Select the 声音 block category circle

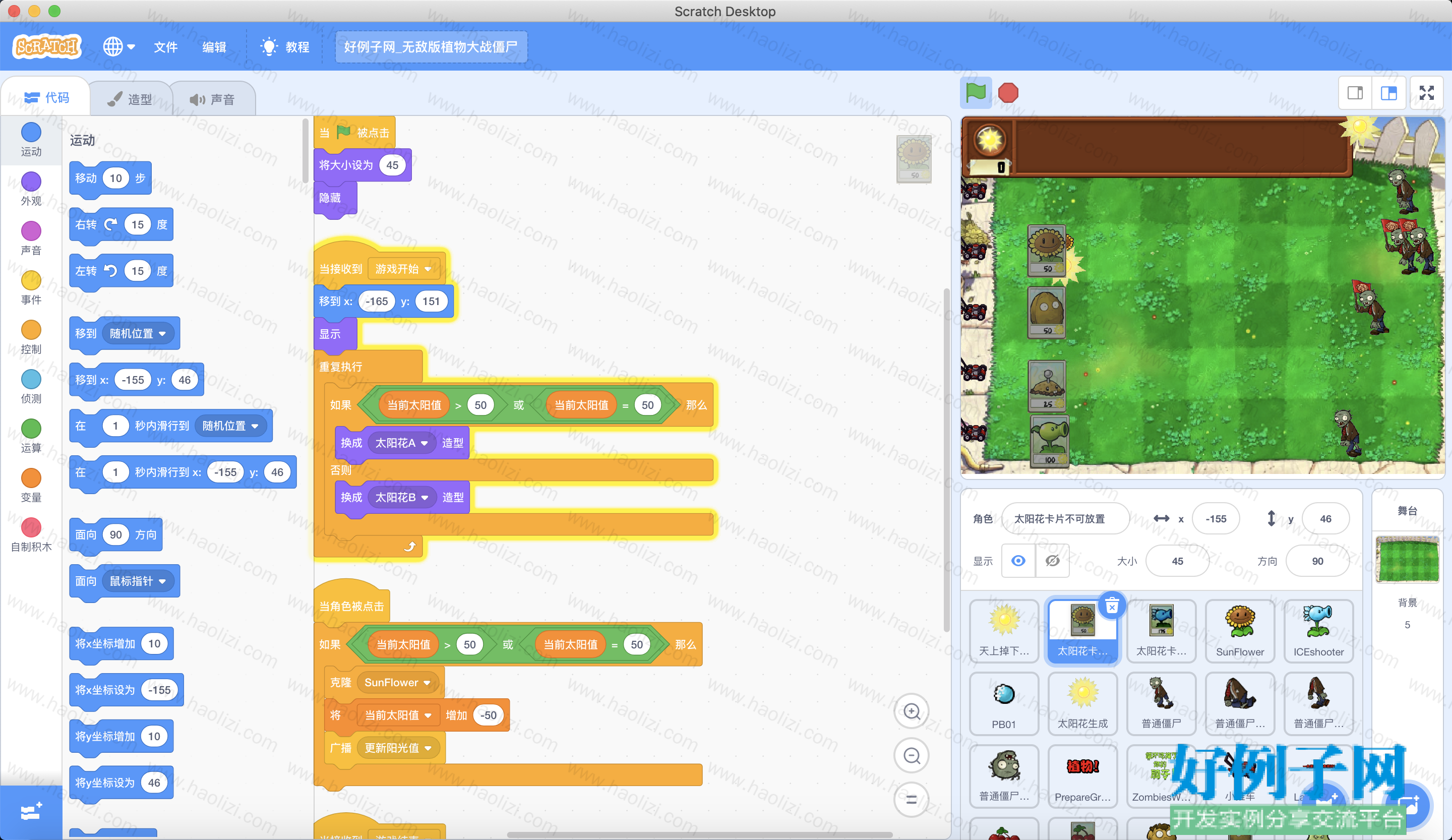tap(31, 231)
